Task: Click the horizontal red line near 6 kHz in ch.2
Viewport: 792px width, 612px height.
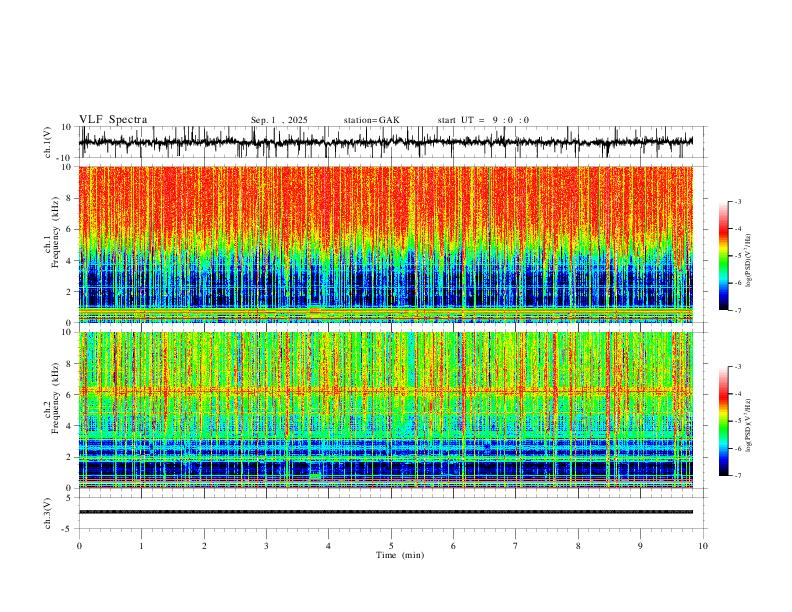Action: pos(386,391)
